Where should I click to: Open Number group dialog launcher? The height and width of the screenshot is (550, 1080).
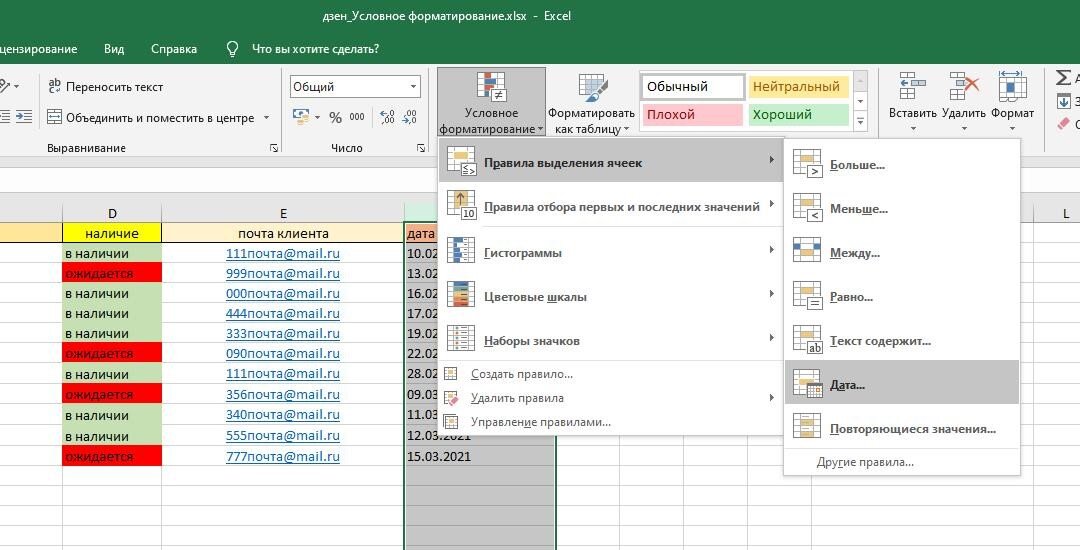pos(421,148)
